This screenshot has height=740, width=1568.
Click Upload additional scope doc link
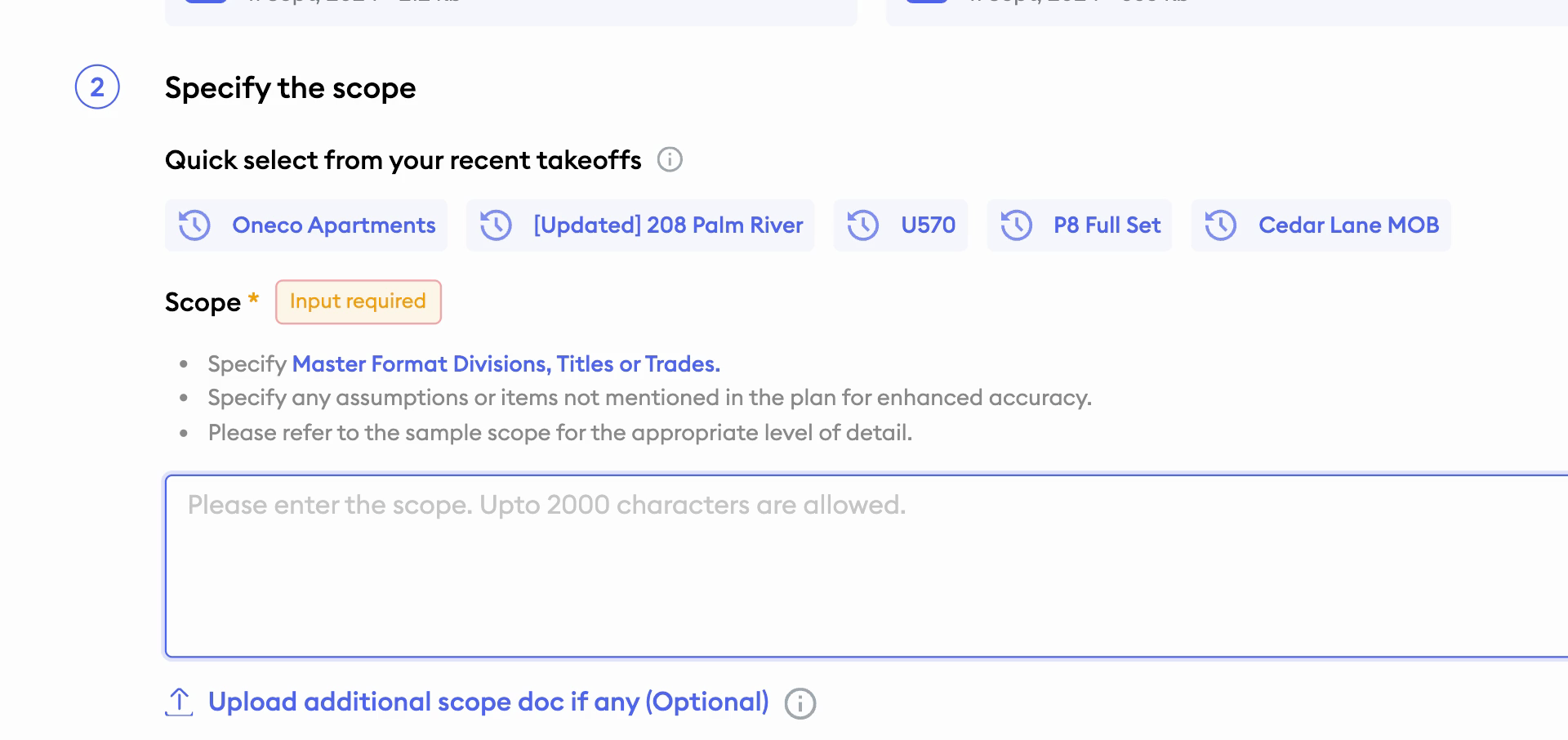(488, 702)
